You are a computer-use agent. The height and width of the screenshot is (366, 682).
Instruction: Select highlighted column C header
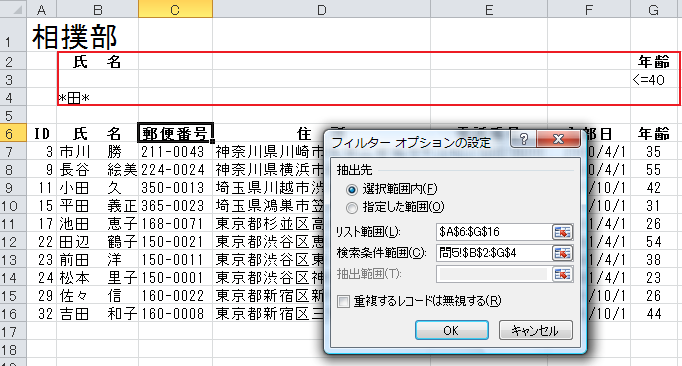[x=175, y=9]
